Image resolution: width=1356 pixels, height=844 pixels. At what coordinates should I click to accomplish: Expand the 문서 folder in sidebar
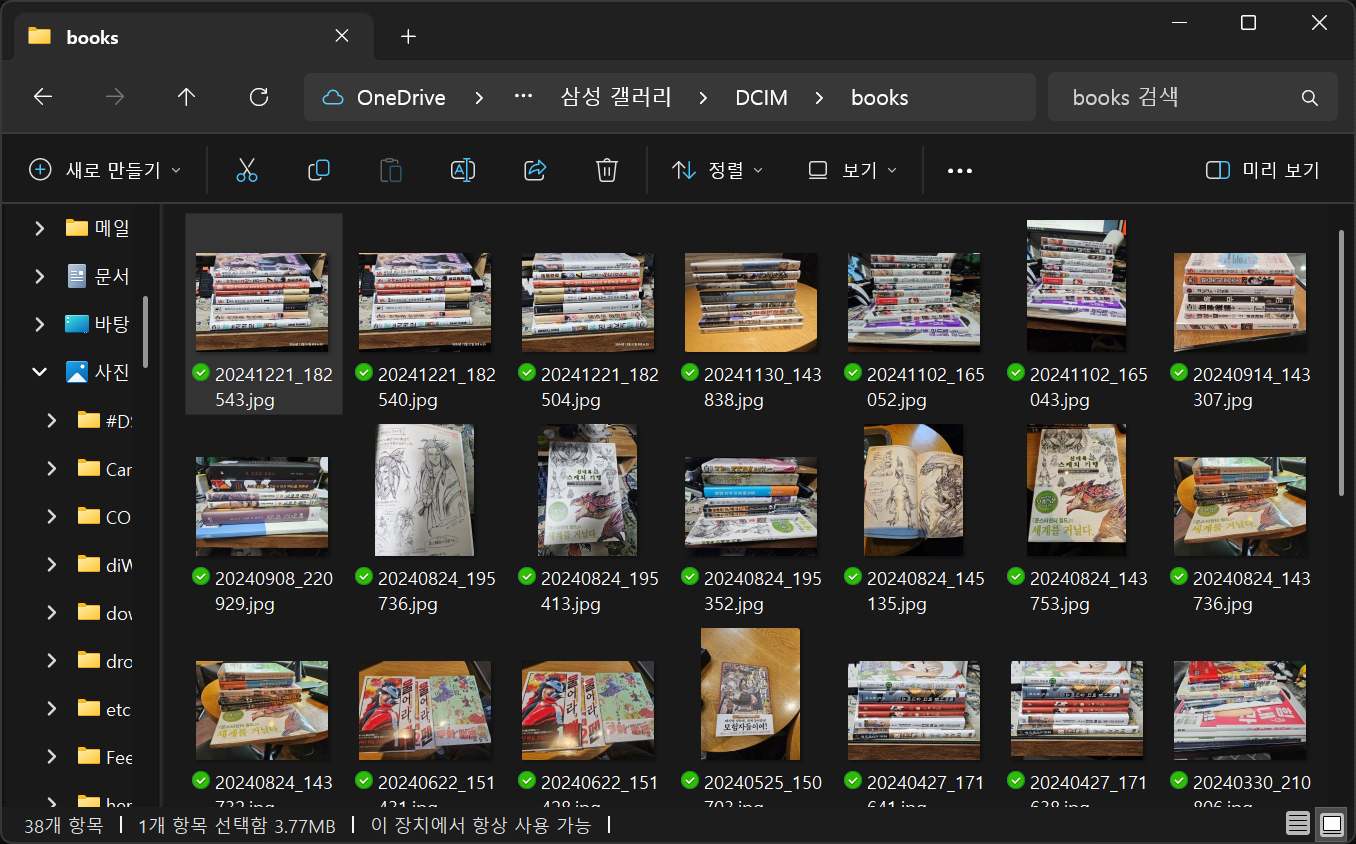tap(40, 276)
